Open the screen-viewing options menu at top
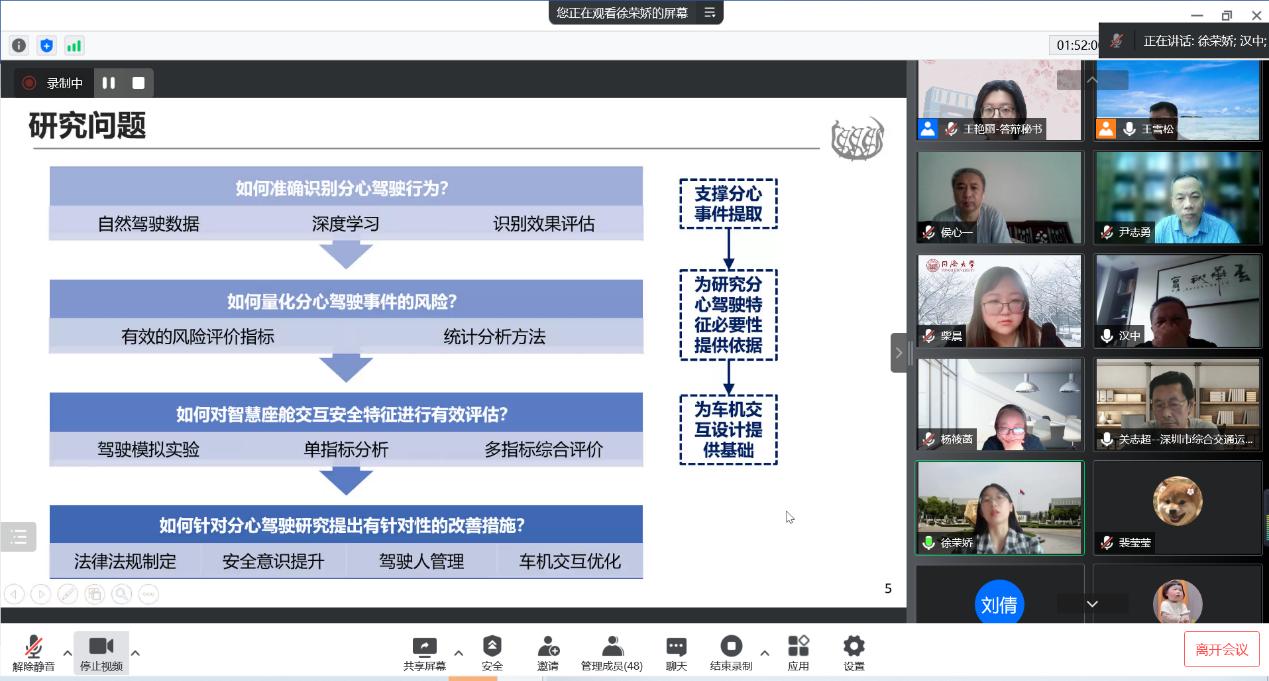This screenshot has height=681, width=1269. pos(709,13)
